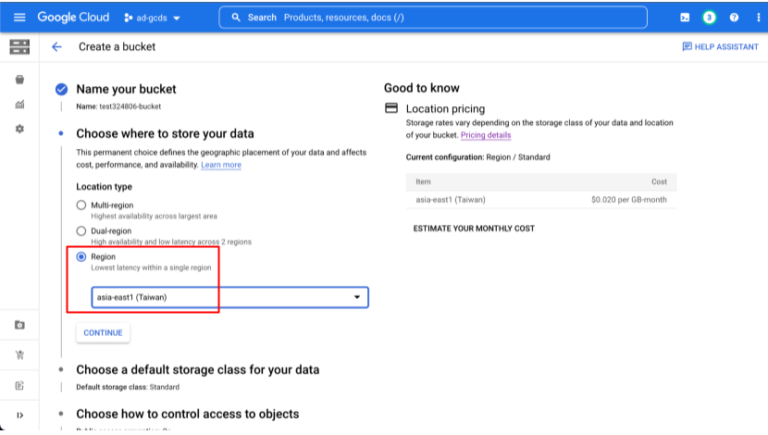Open the asia-east1 (Taiwan) region dropdown
The width and height of the screenshot is (768, 435).
point(230,297)
